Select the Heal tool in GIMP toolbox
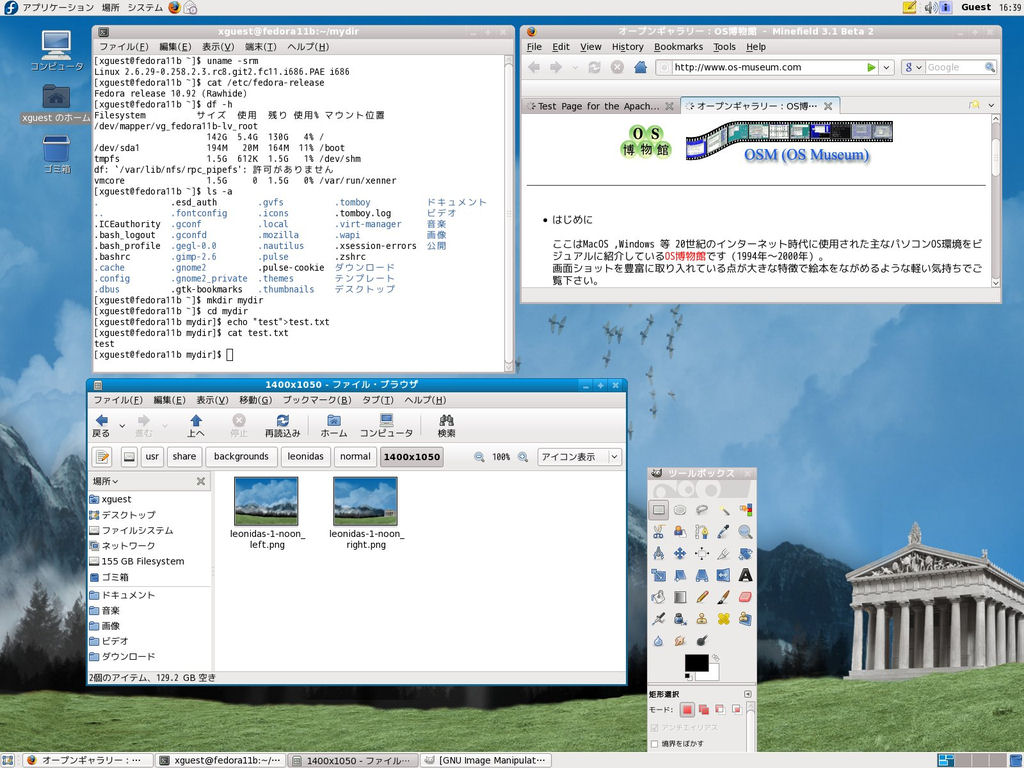The width and height of the screenshot is (1024, 768). point(724,618)
